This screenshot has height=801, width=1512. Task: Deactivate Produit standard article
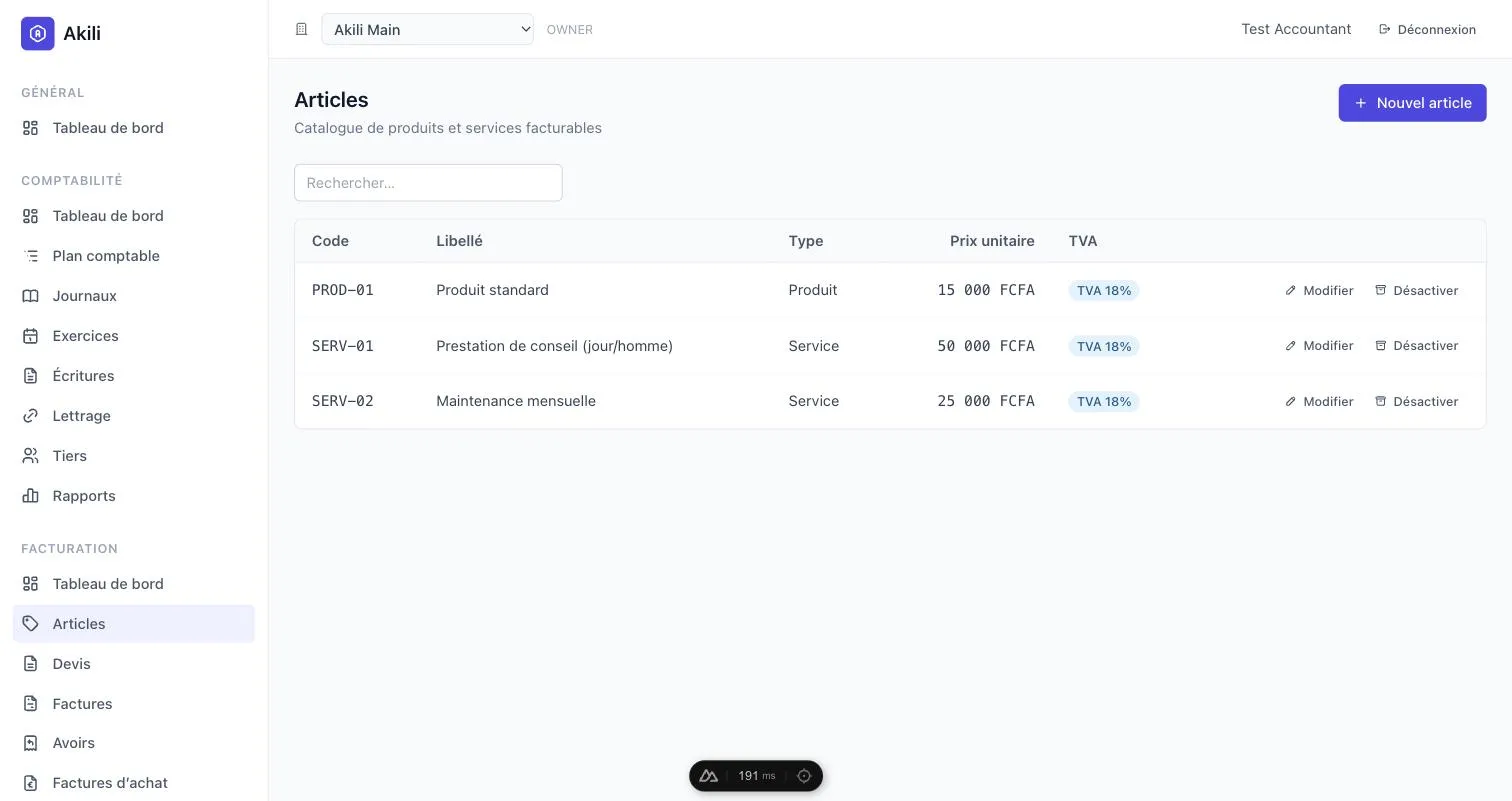tap(1416, 290)
